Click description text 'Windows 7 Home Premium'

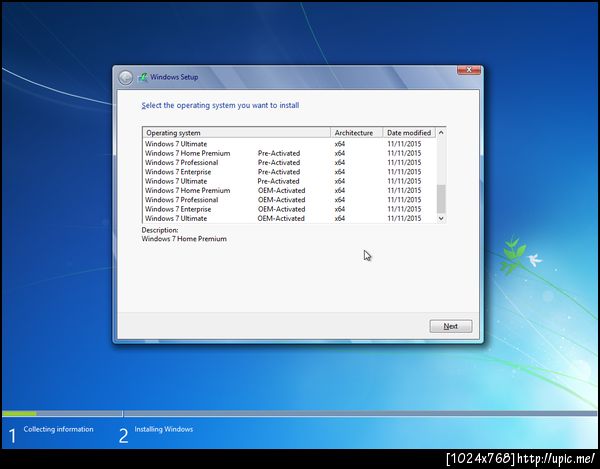[x=184, y=239]
